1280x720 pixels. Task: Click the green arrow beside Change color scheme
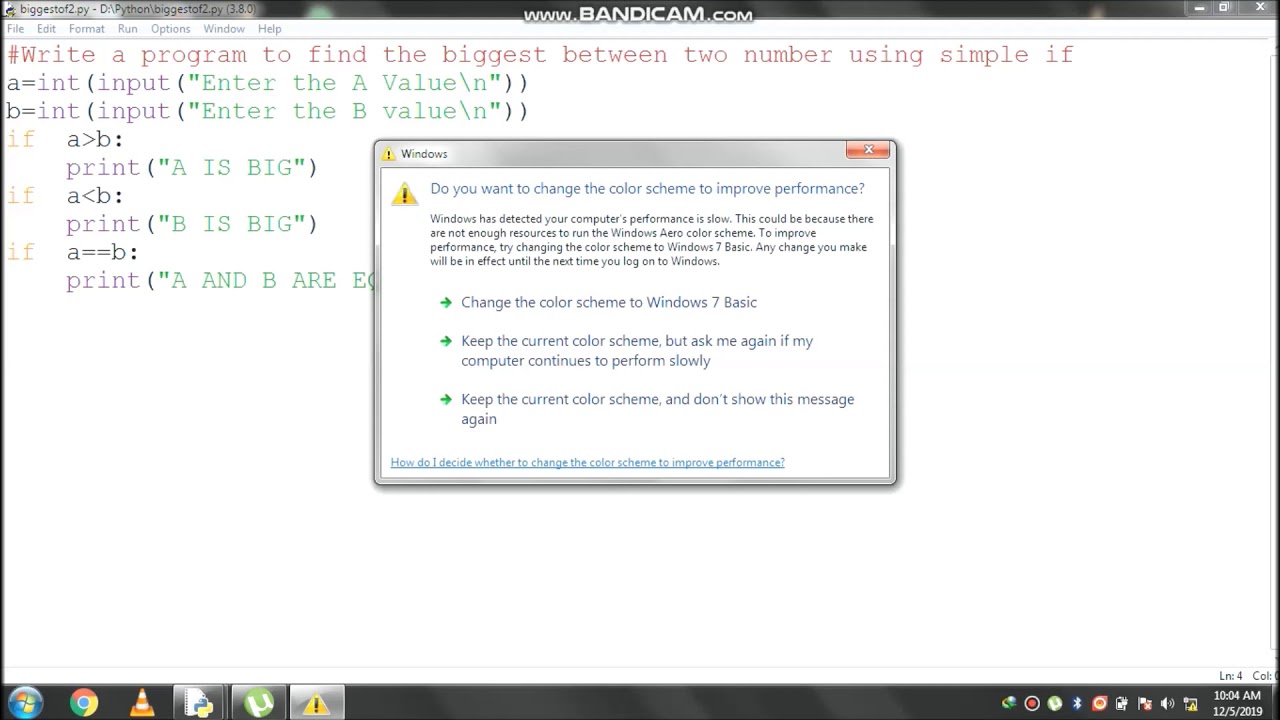coord(446,302)
